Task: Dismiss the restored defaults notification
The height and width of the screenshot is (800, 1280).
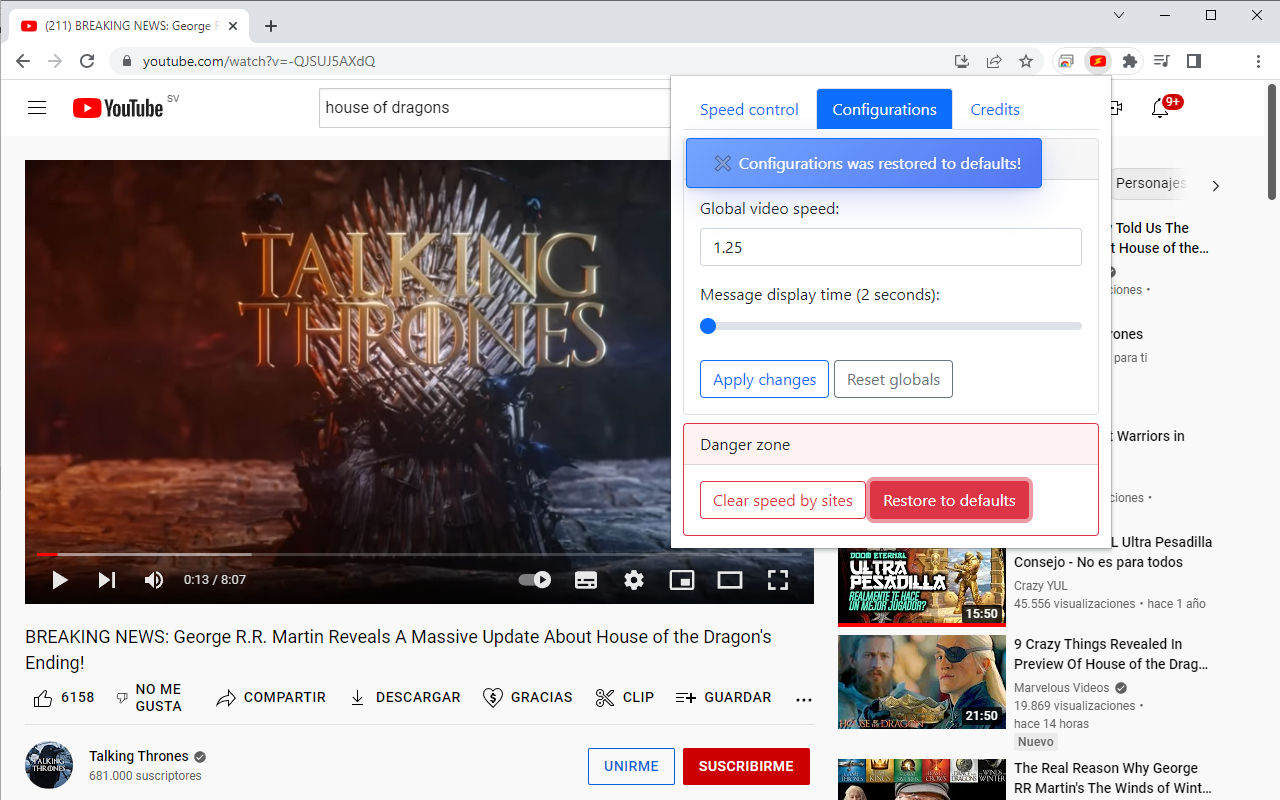Action: coord(723,163)
